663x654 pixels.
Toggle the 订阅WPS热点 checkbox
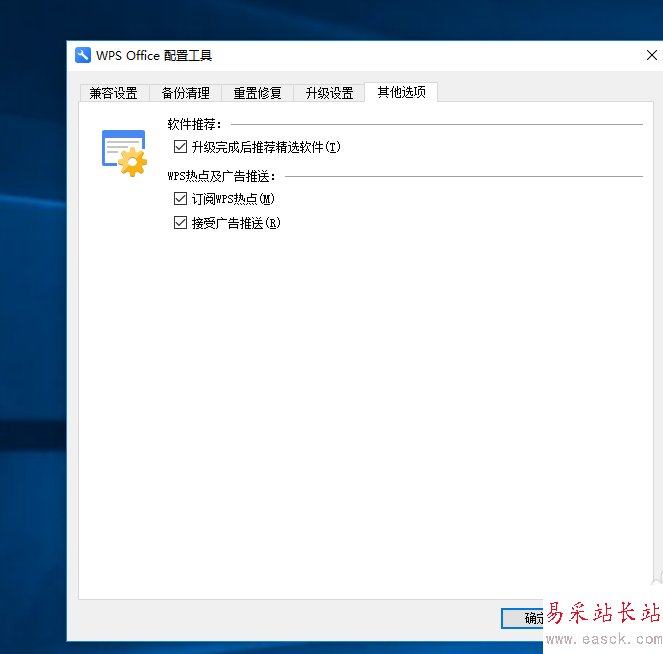point(181,198)
